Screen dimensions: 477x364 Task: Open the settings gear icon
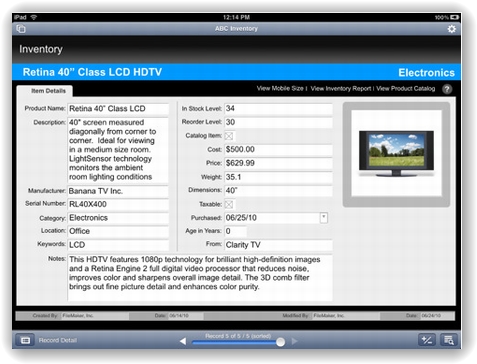coord(451,29)
